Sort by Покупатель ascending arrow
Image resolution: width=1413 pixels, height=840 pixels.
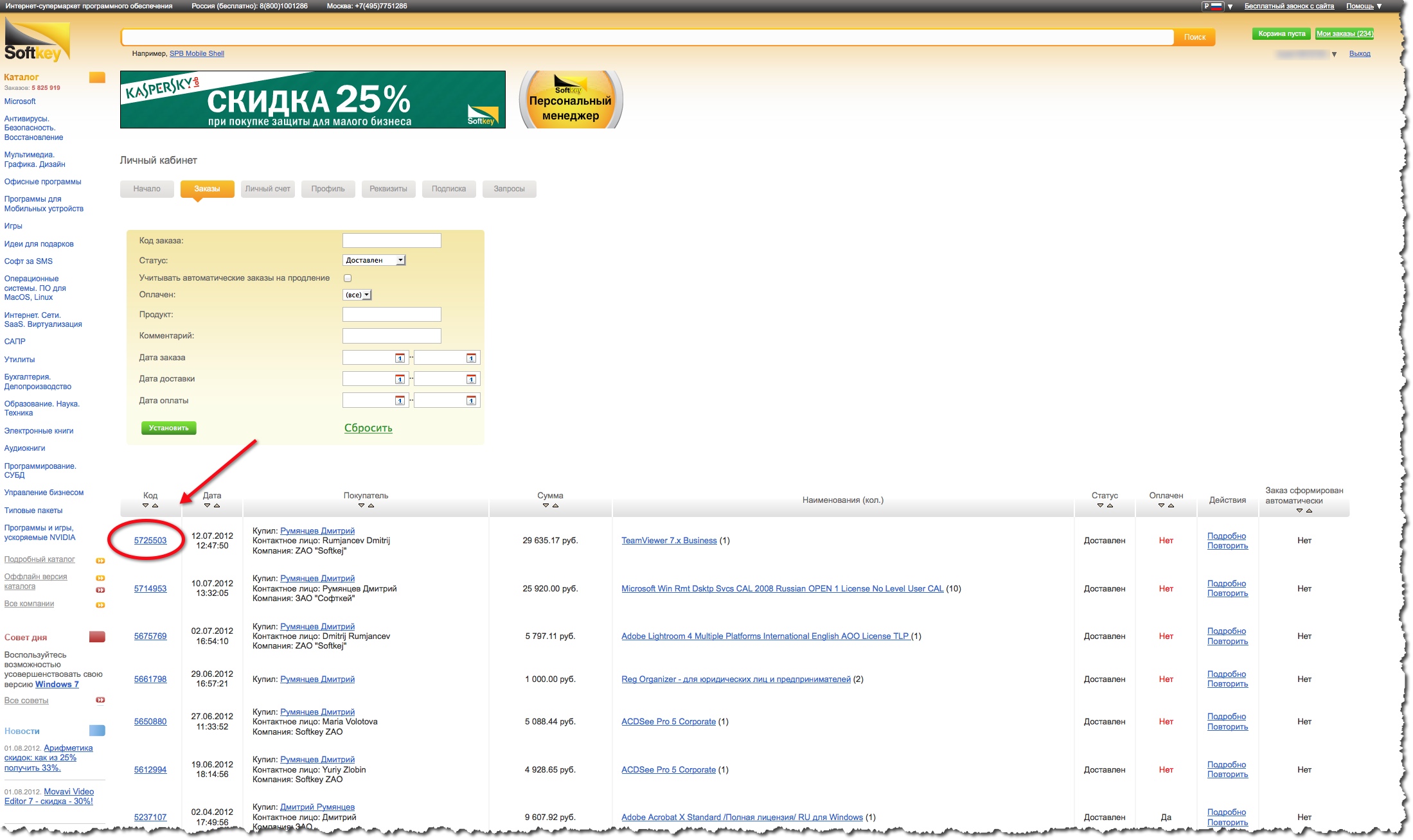tap(371, 505)
